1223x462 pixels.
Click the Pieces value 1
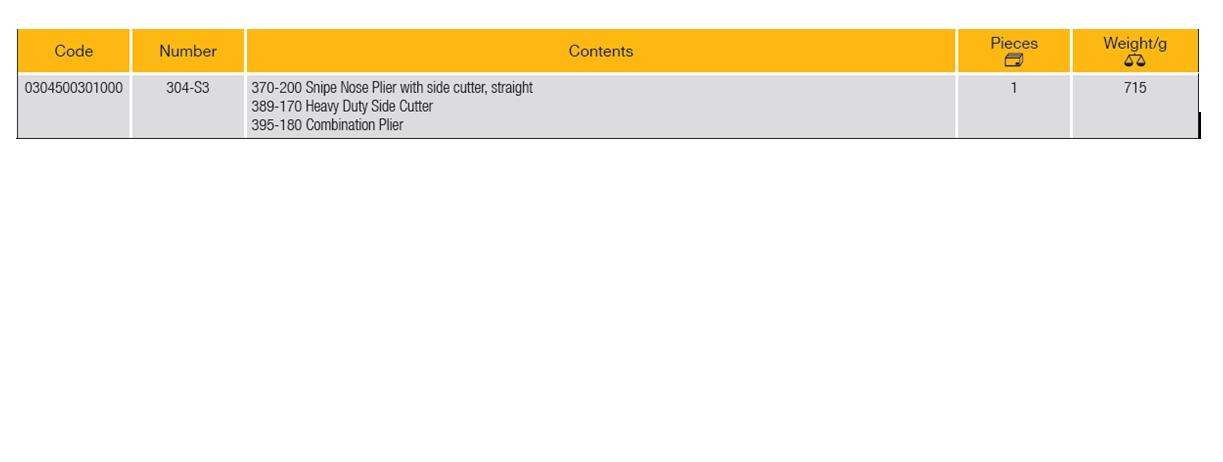pos(1014,88)
